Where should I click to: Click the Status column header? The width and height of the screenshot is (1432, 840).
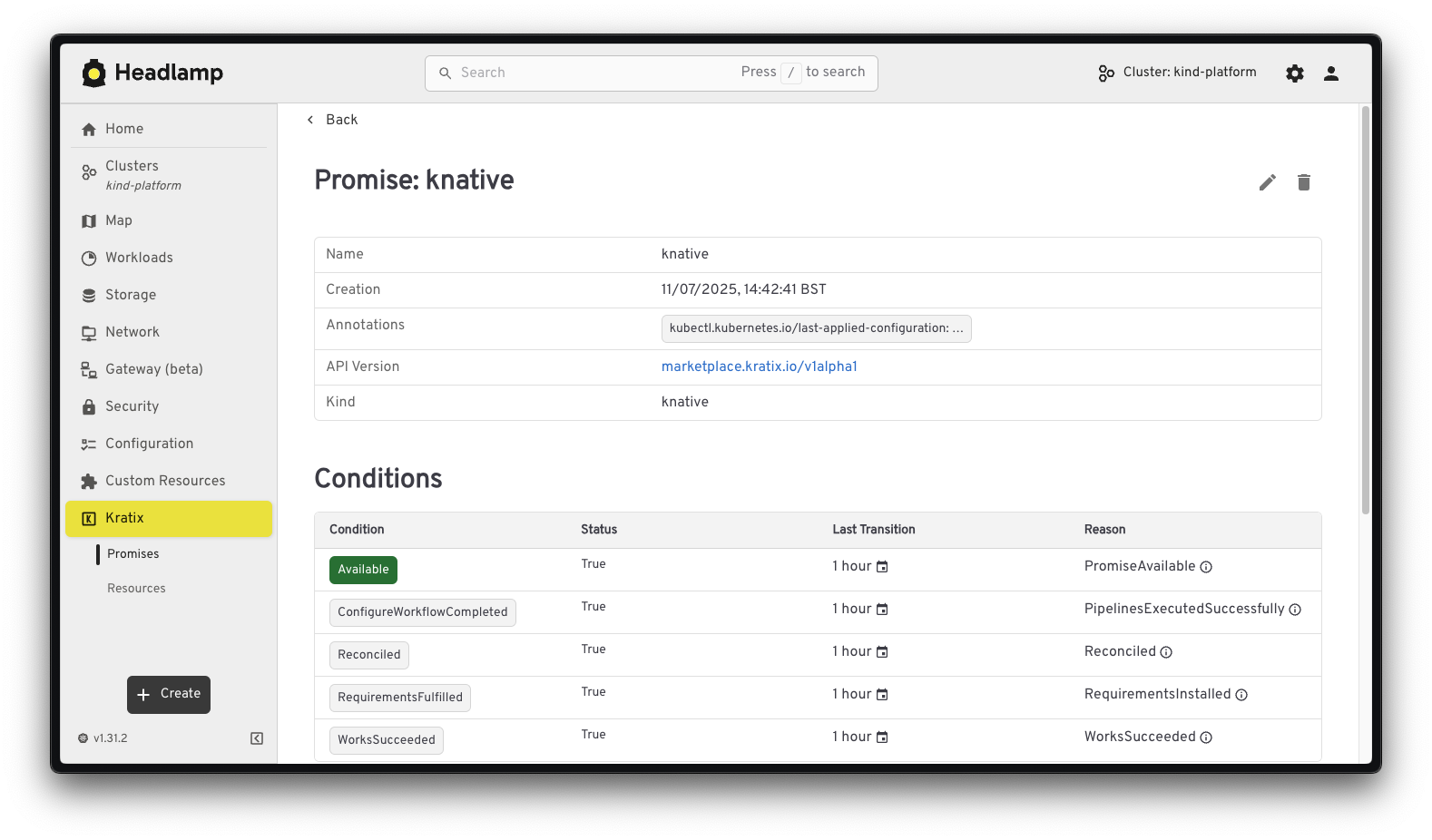tap(599, 530)
